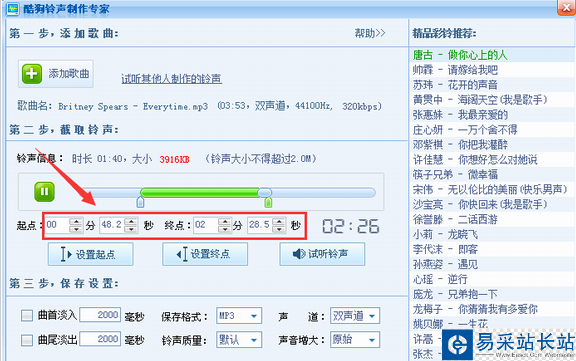Screen dimensions: 576x361
Task: Select 心瑶 - 逆行 in the list
Action: point(492,279)
